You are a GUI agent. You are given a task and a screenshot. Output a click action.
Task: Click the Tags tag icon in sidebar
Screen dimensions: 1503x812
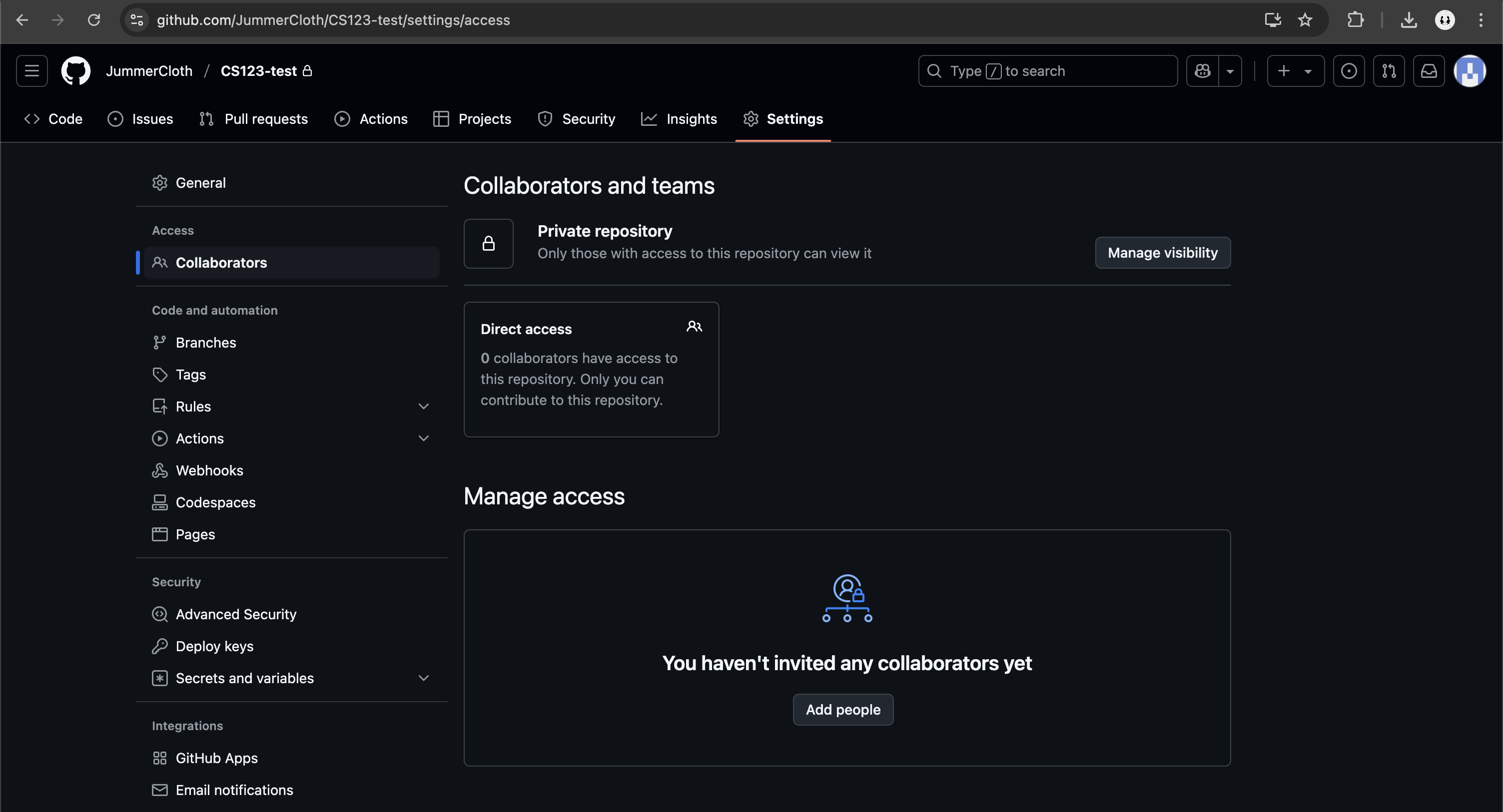159,375
